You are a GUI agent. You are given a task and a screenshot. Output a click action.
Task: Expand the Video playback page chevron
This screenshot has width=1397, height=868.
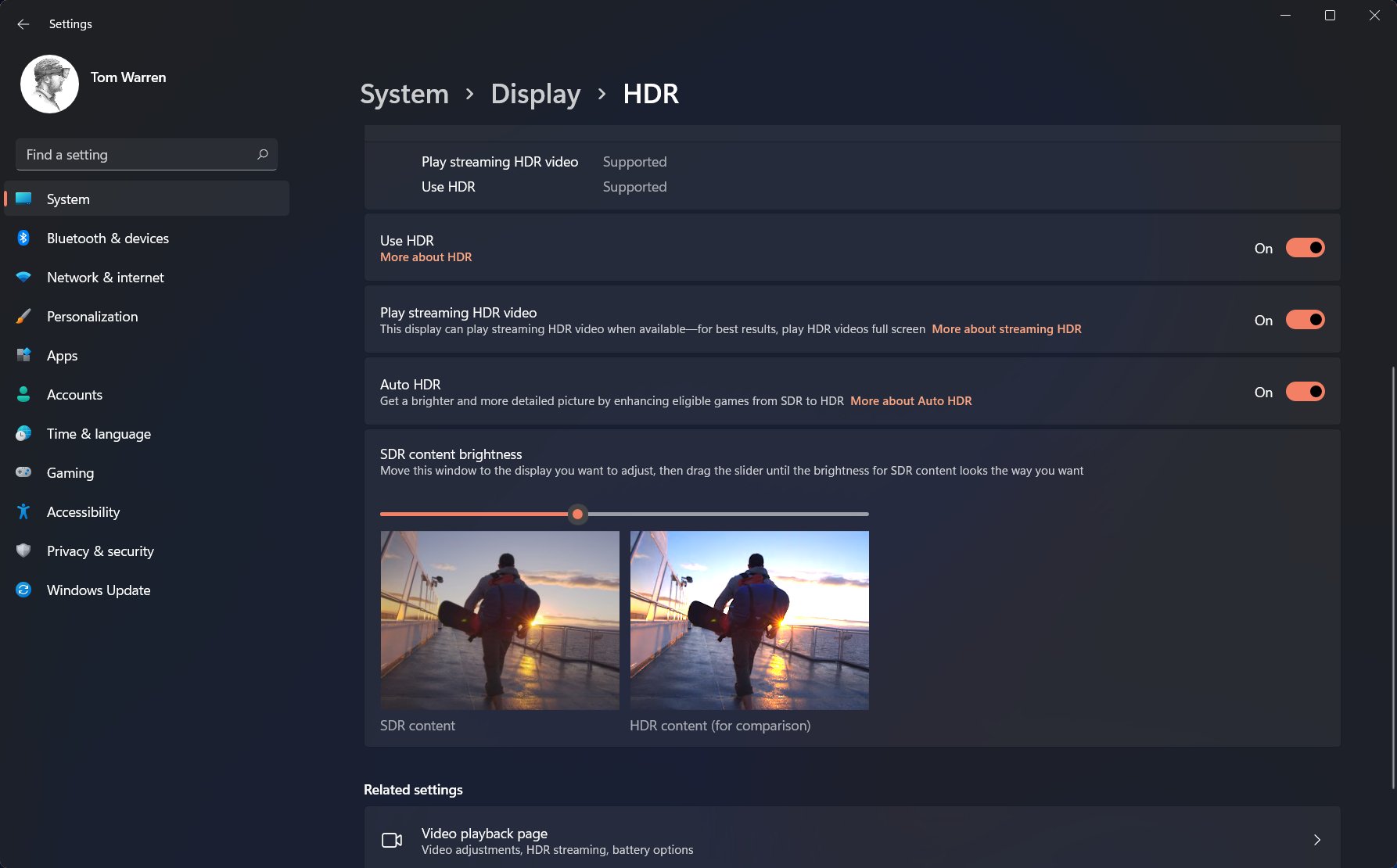click(x=1316, y=839)
